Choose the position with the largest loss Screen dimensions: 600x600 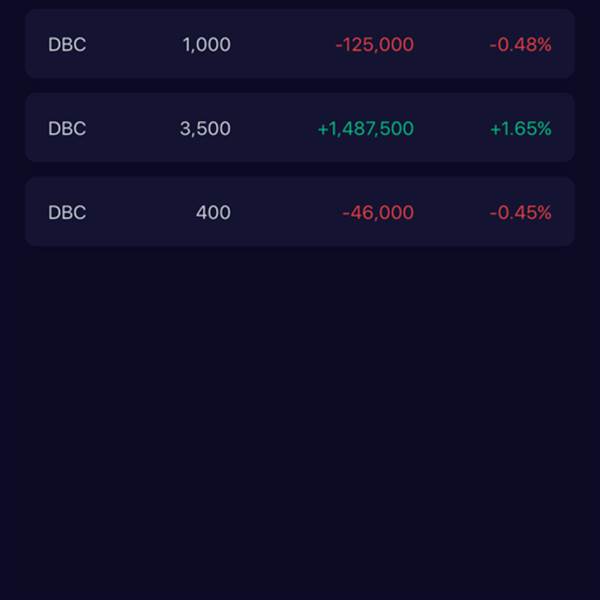(x=300, y=44)
